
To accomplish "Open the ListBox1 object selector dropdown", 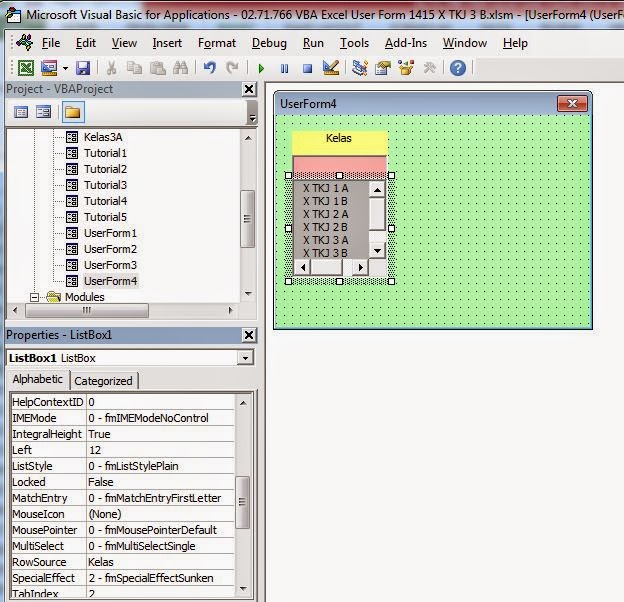I will pyautogui.click(x=245, y=358).
